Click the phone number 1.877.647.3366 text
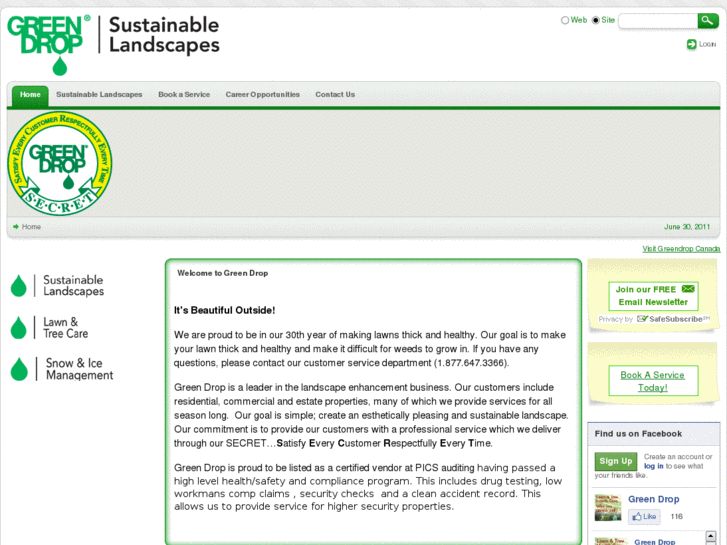The image size is (727, 545). 471,363
